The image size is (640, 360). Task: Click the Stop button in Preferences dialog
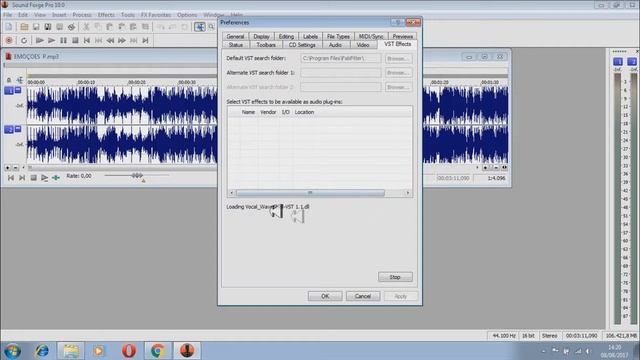tap(395, 277)
